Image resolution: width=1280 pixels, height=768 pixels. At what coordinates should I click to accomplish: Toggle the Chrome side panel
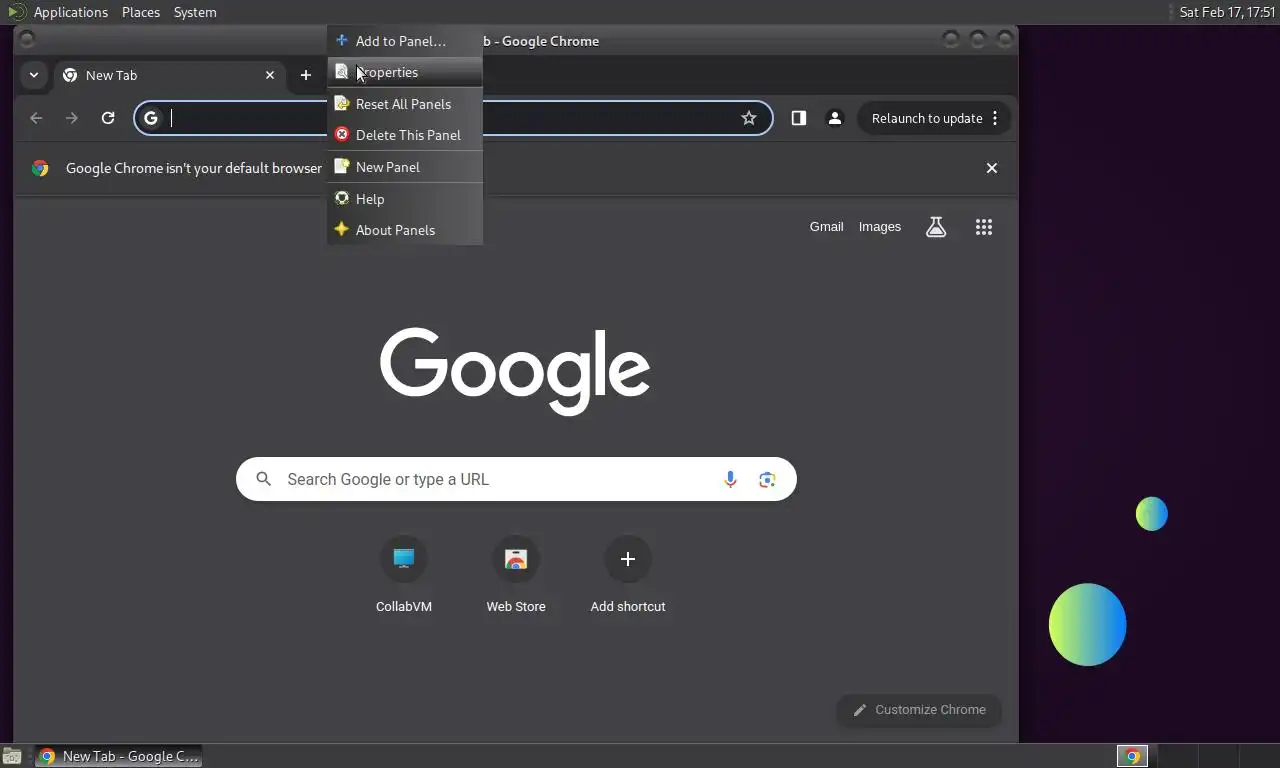pyautogui.click(x=799, y=118)
